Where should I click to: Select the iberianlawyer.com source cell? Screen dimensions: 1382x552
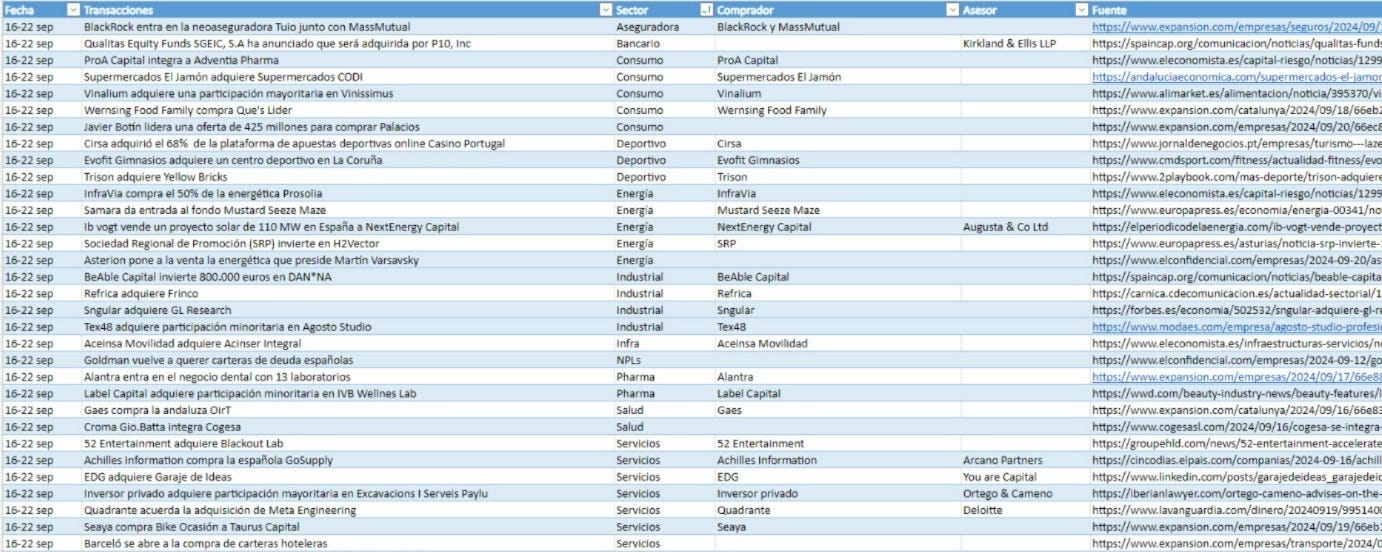click(x=1236, y=494)
